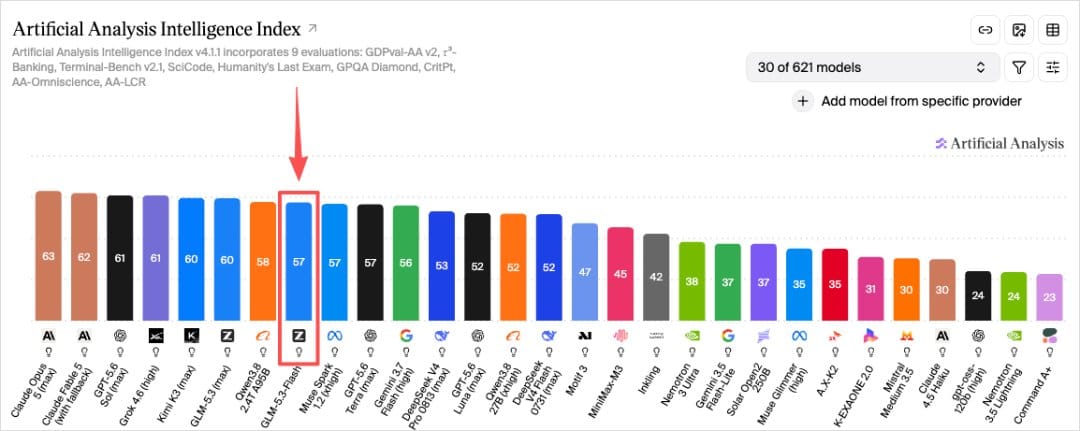This screenshot has height=431, width=1080.
Task: Click Add model from specific provider
Action: pos(921,101)
